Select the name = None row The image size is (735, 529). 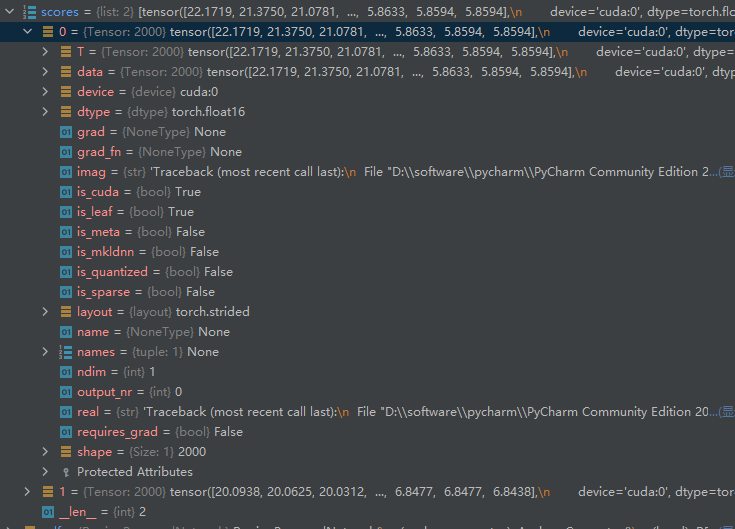368,332
